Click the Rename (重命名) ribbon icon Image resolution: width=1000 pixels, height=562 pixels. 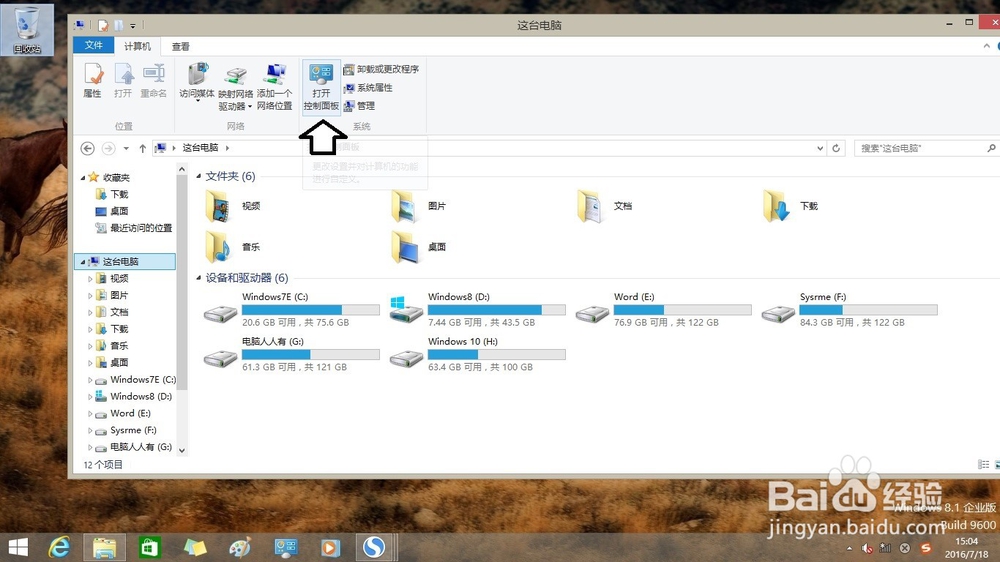[x=154, y=80]
